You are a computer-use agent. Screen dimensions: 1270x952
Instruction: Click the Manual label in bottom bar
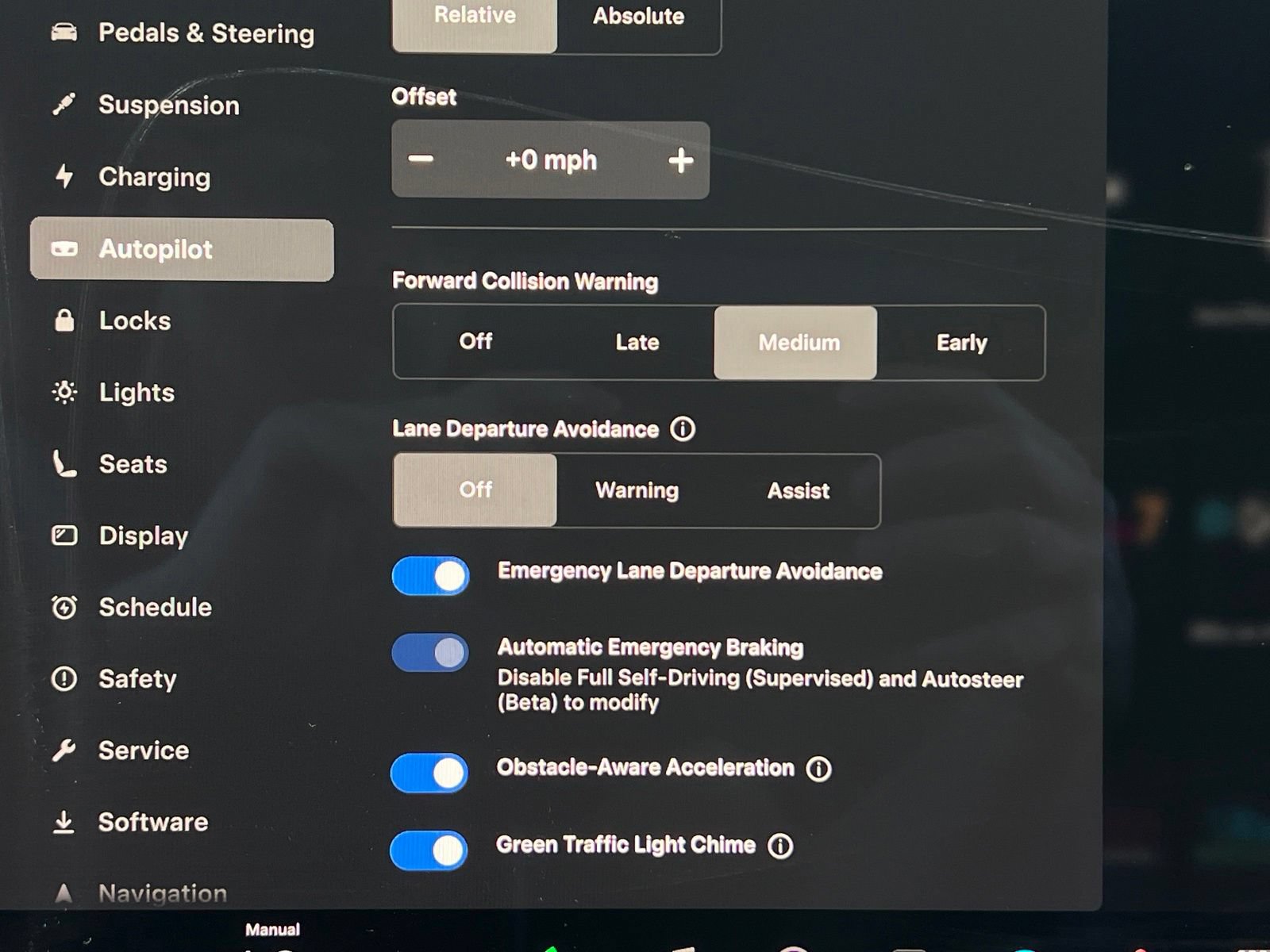[x=272, y=929]
